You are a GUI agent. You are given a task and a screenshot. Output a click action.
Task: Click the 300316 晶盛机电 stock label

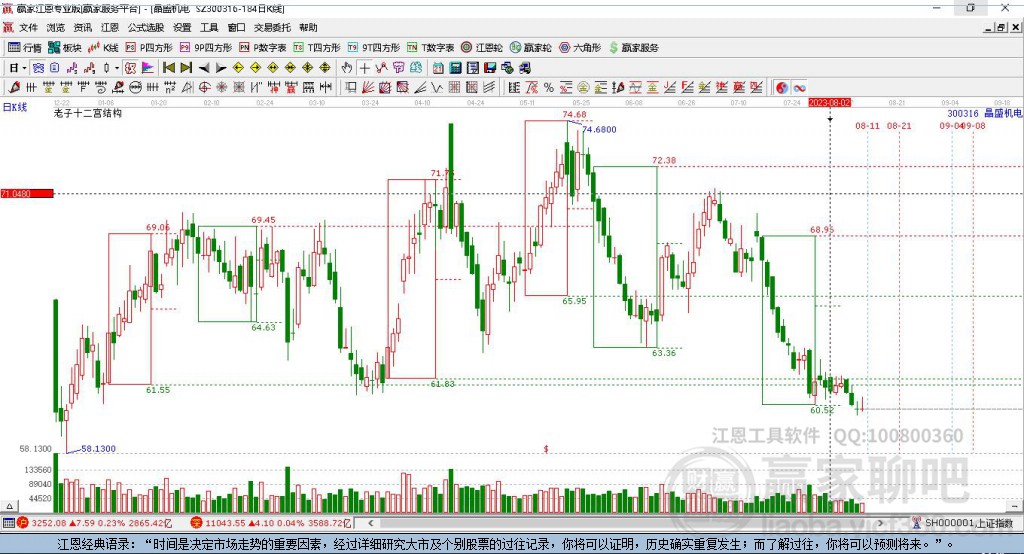tap(984, 114)
